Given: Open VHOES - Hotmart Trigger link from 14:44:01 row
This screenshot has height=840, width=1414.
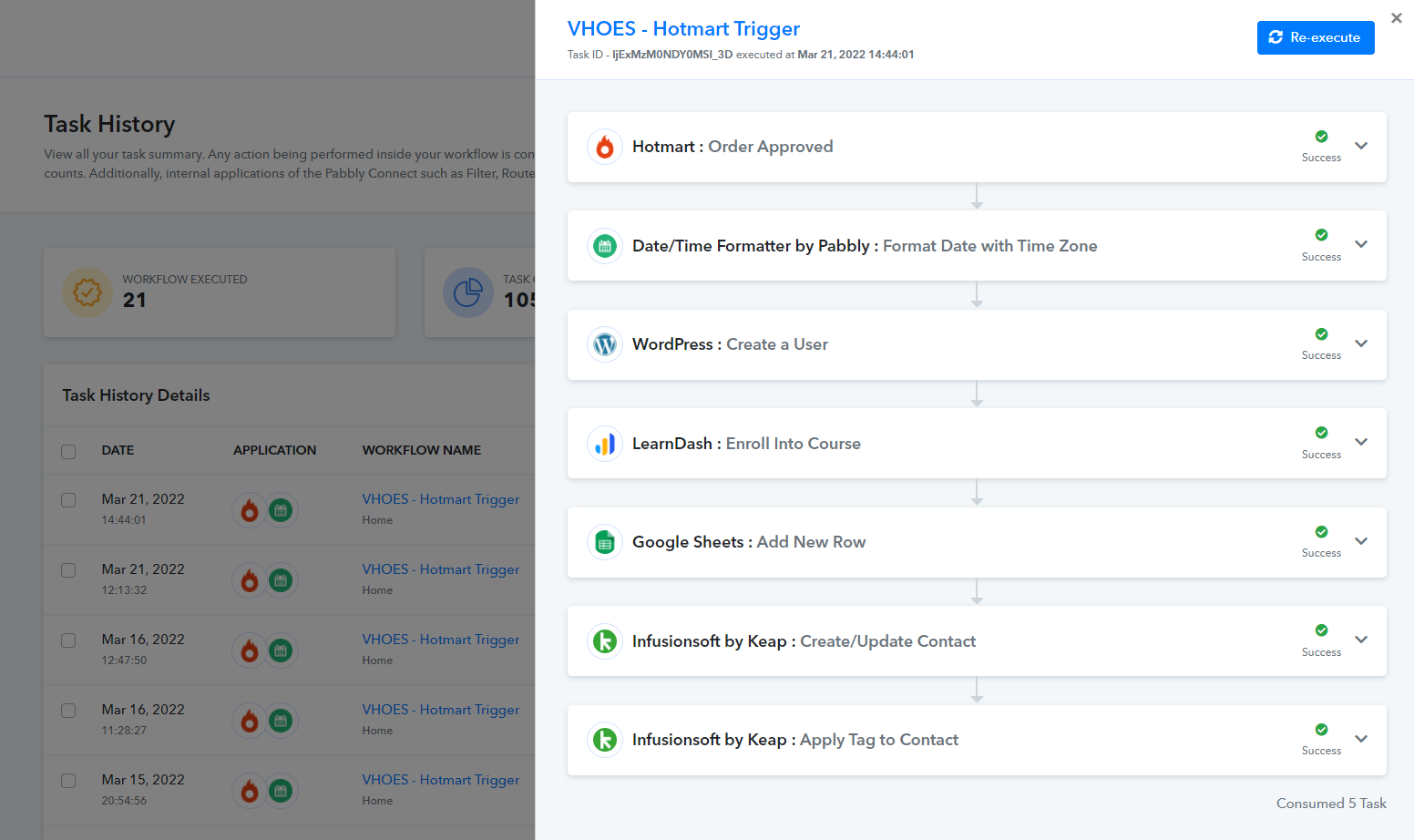Looking at the screenshot, I should (441, 499).
